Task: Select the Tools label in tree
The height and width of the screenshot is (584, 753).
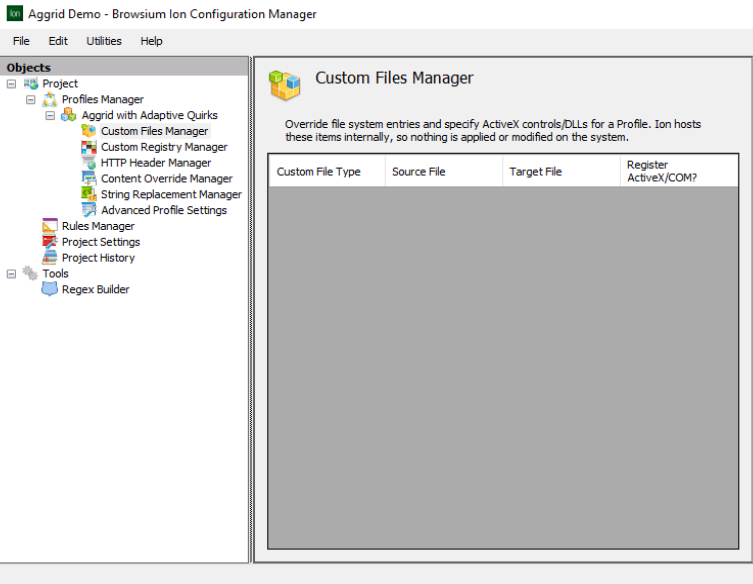Action: coord(56,274)
